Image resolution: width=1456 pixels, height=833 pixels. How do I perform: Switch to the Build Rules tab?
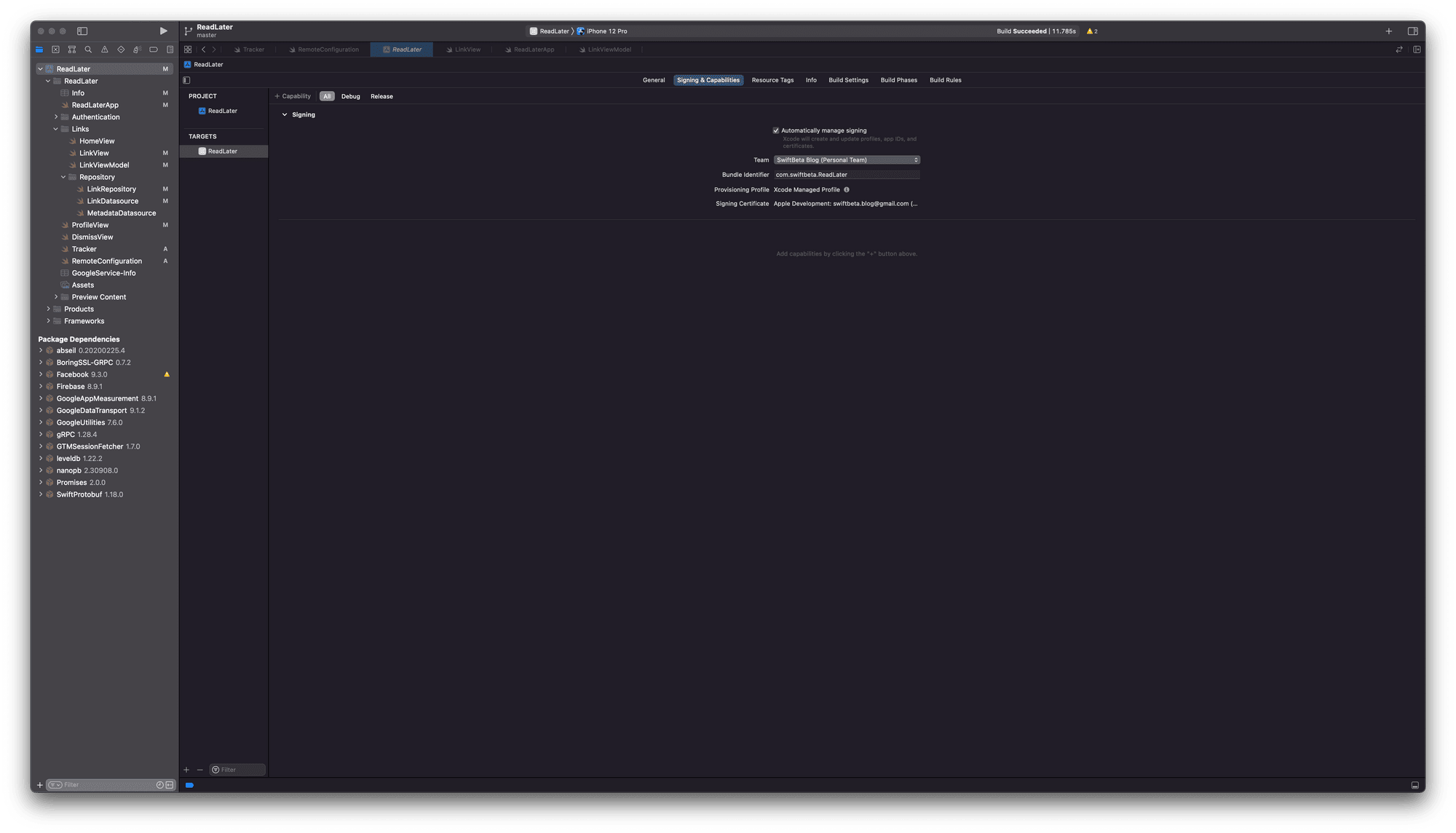[945, 80]
